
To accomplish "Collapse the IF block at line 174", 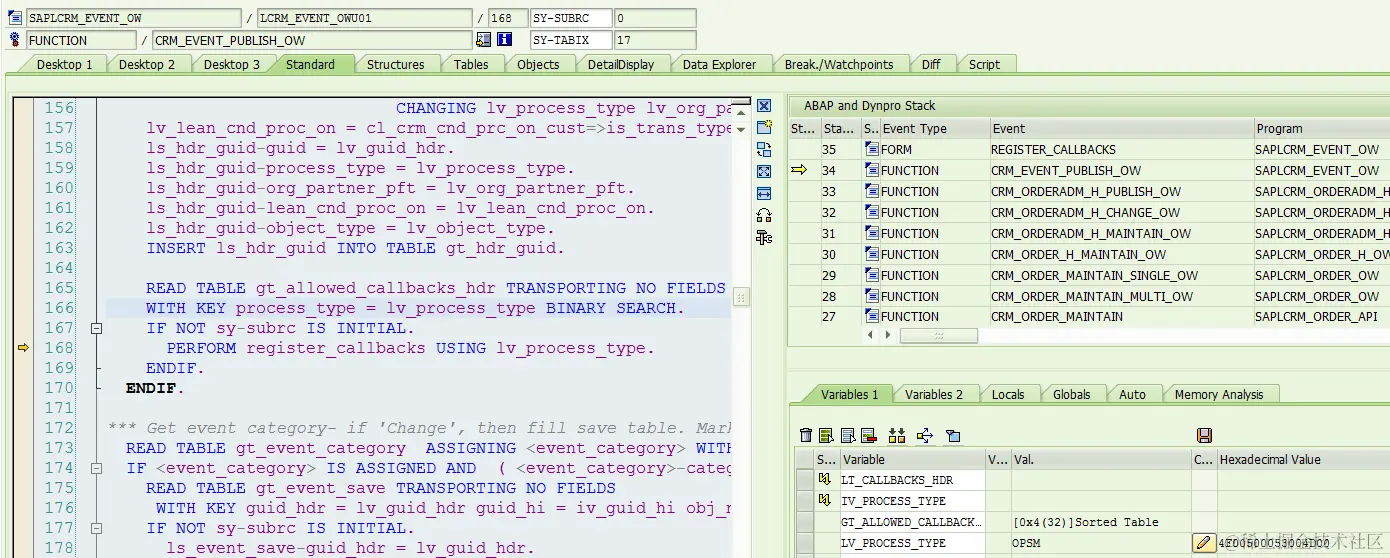I will 96,468.
